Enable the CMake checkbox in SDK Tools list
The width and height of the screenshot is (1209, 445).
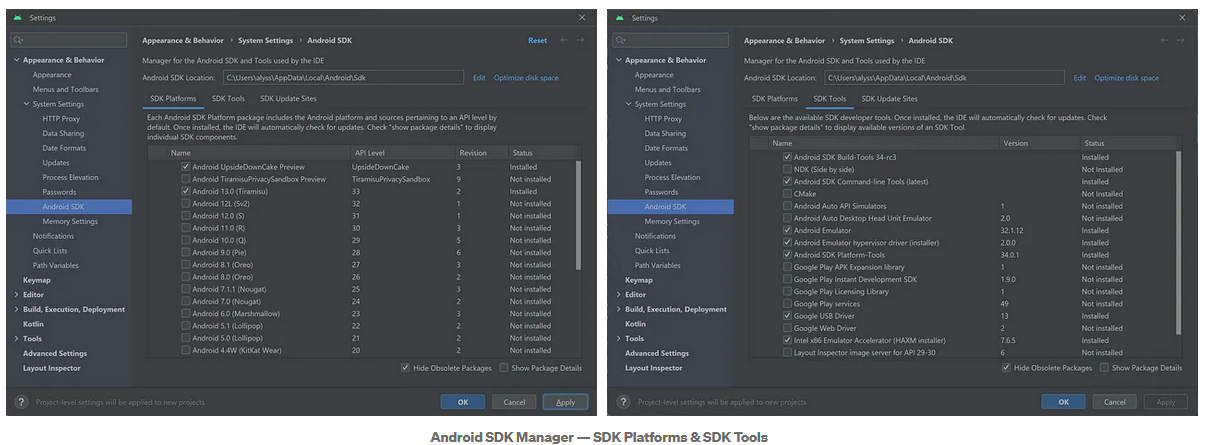pos(788,194)
